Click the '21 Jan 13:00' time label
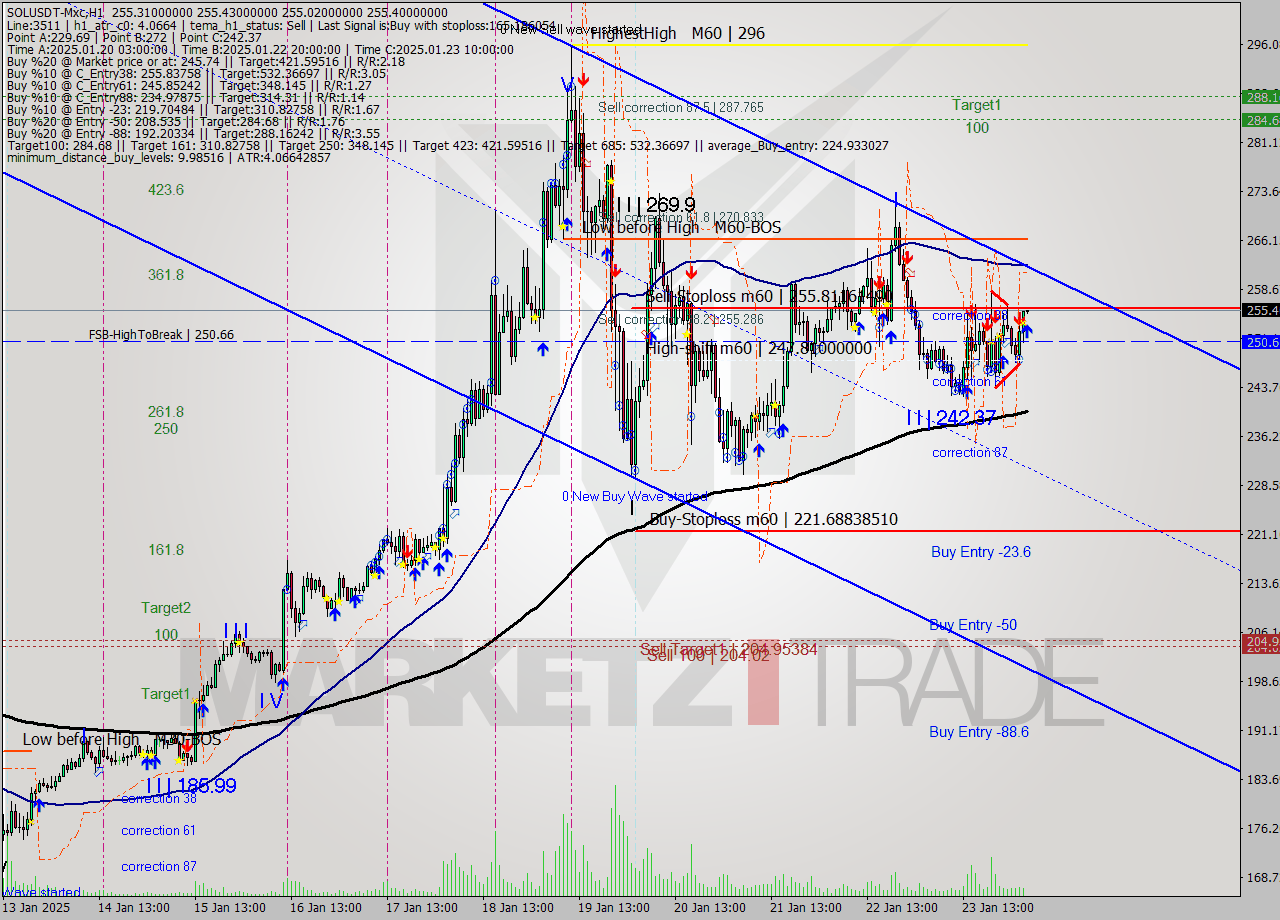The image size is (1280, 920). click(x=804, y=908)
